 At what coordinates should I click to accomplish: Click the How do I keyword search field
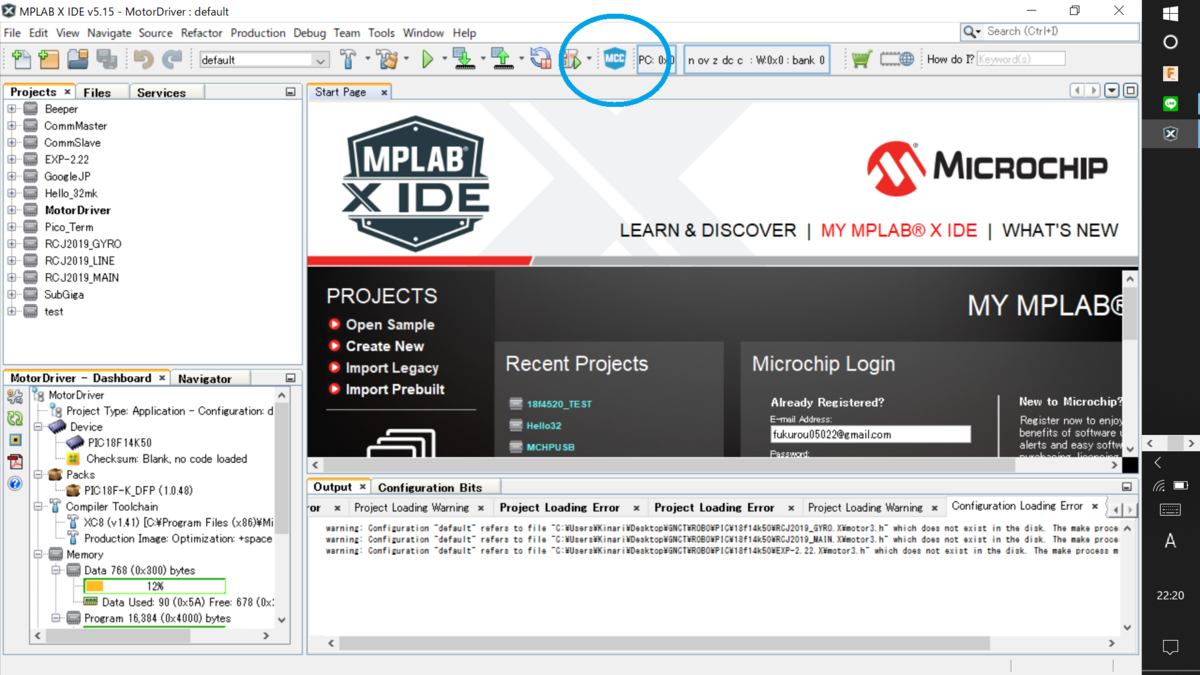(x=1020, y=59)
